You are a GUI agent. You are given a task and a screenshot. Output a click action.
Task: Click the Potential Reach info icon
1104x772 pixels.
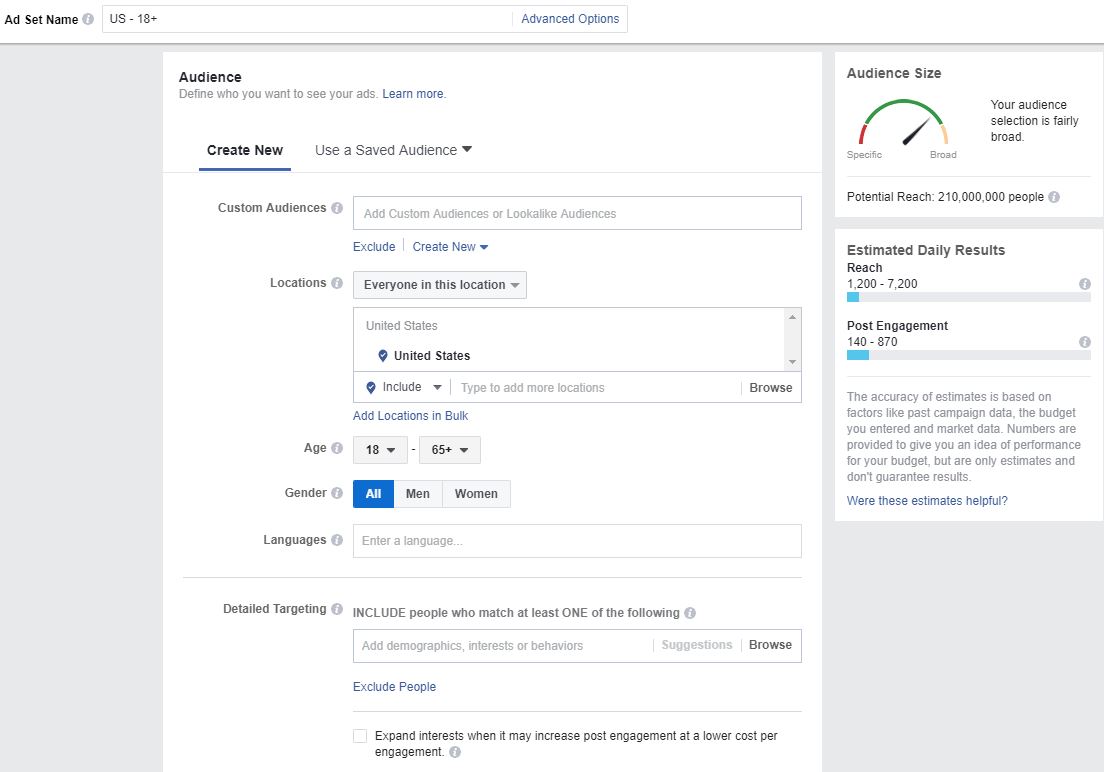point(1053,197)
